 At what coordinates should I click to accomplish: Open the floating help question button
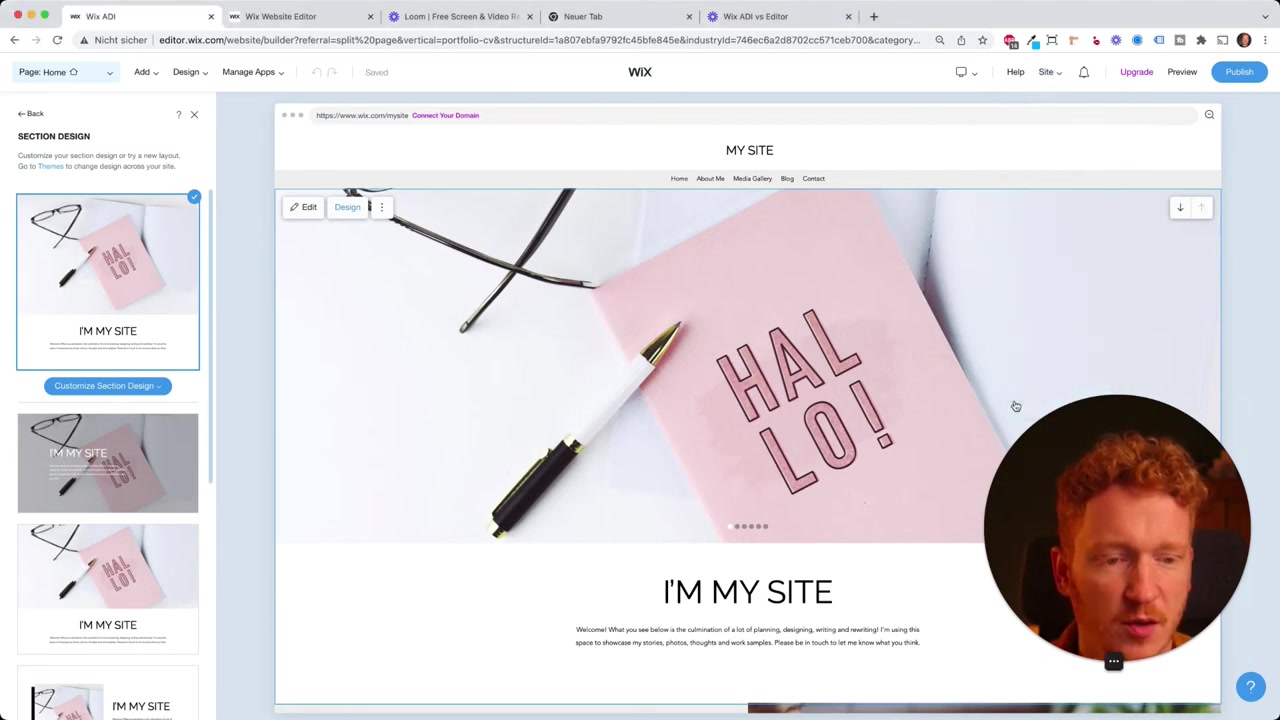tap(1250, 686)
